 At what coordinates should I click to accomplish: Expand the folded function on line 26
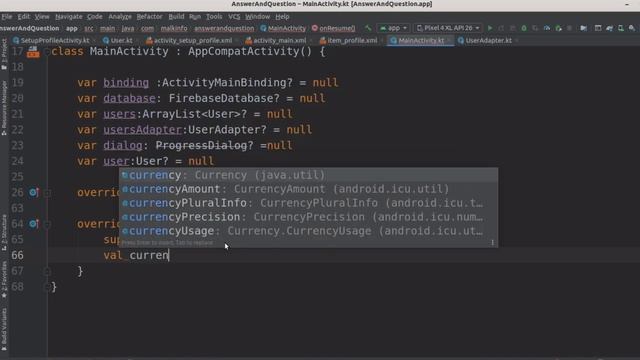(x=47, y=192)
